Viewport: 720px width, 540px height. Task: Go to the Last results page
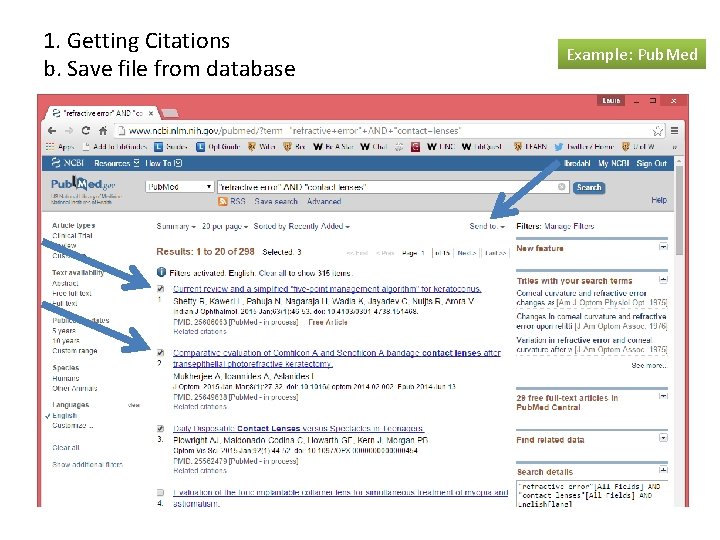(495, 253)
